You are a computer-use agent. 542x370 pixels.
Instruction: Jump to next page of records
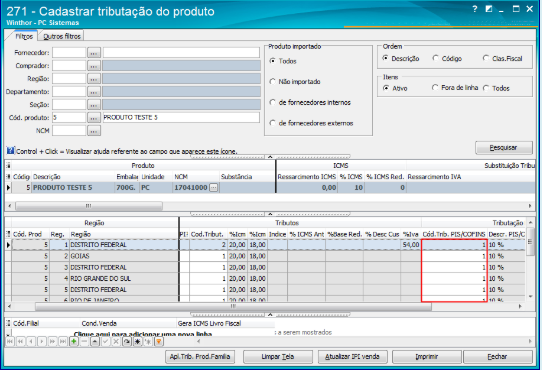53,342
